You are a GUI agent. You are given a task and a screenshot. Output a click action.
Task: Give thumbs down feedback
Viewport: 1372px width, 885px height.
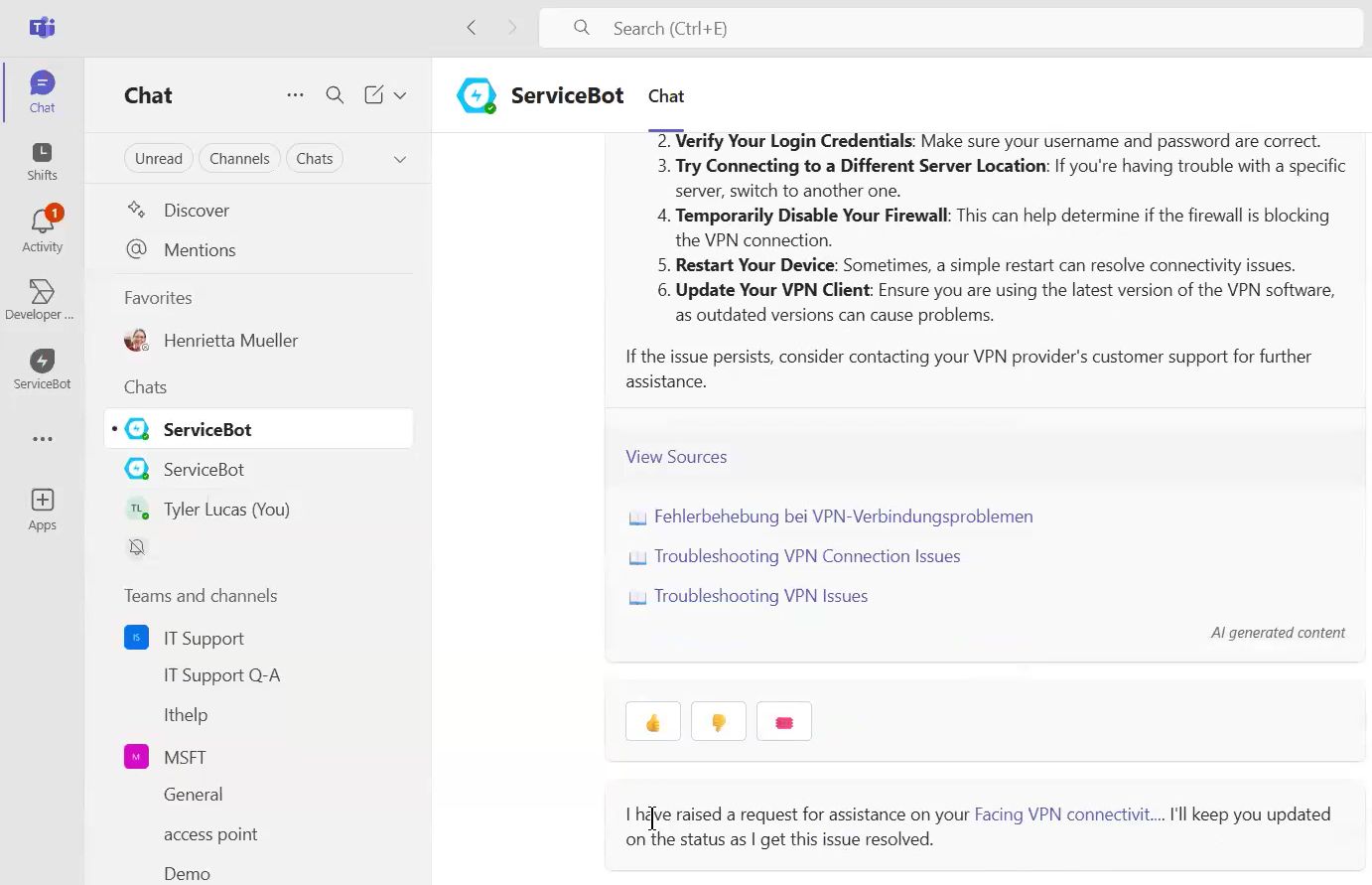pyautogui.click(x=719, y=722)
